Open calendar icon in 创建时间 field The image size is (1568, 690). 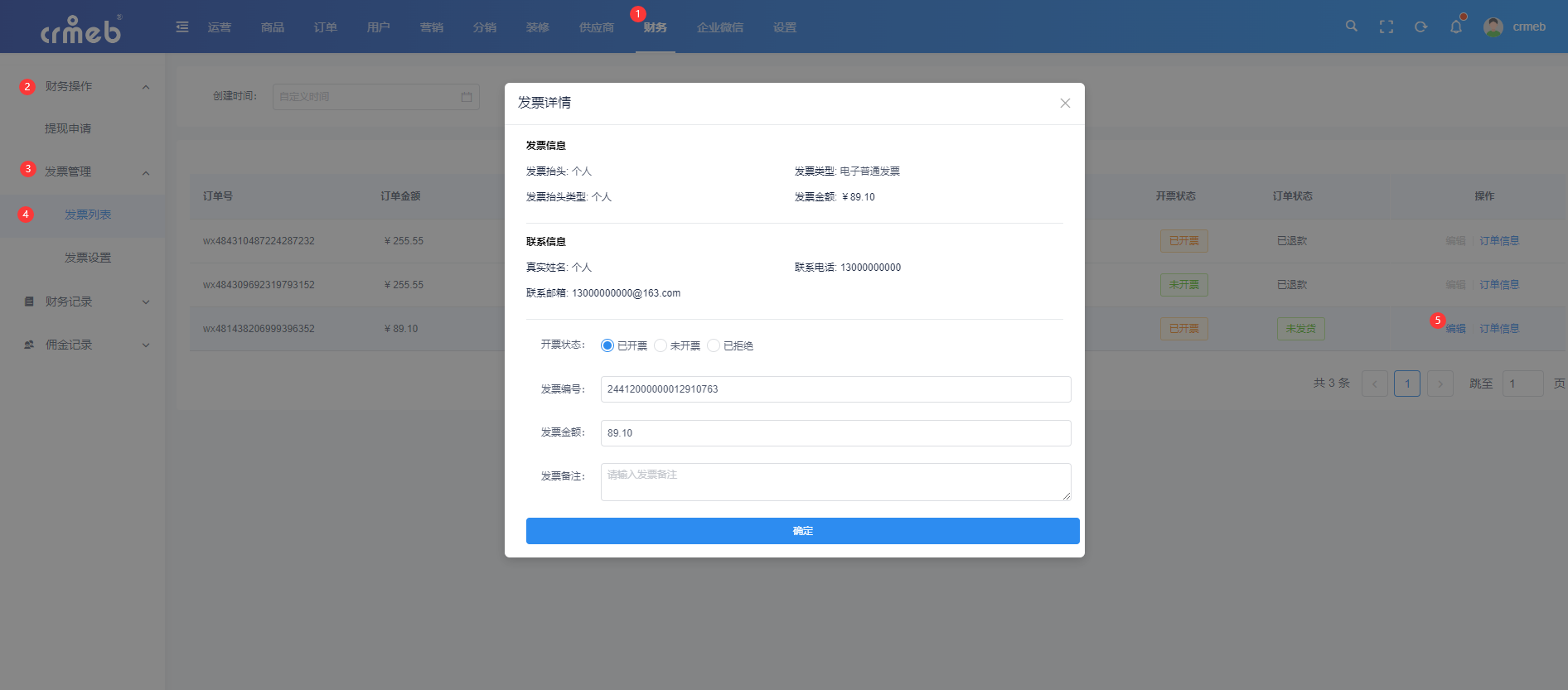click(467, 97)
